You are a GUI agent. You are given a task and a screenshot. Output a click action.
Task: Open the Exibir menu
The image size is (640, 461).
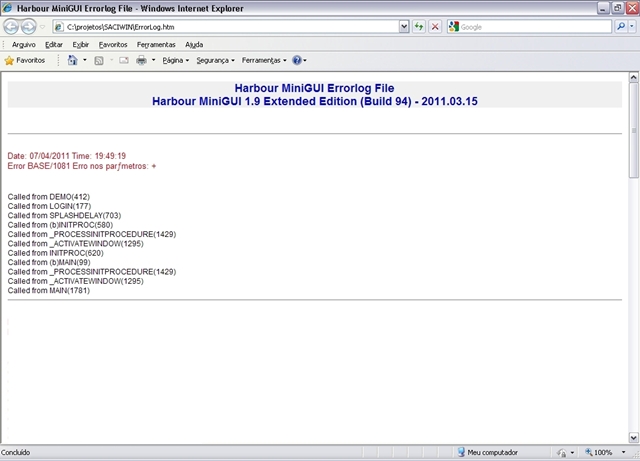point(80,45)
